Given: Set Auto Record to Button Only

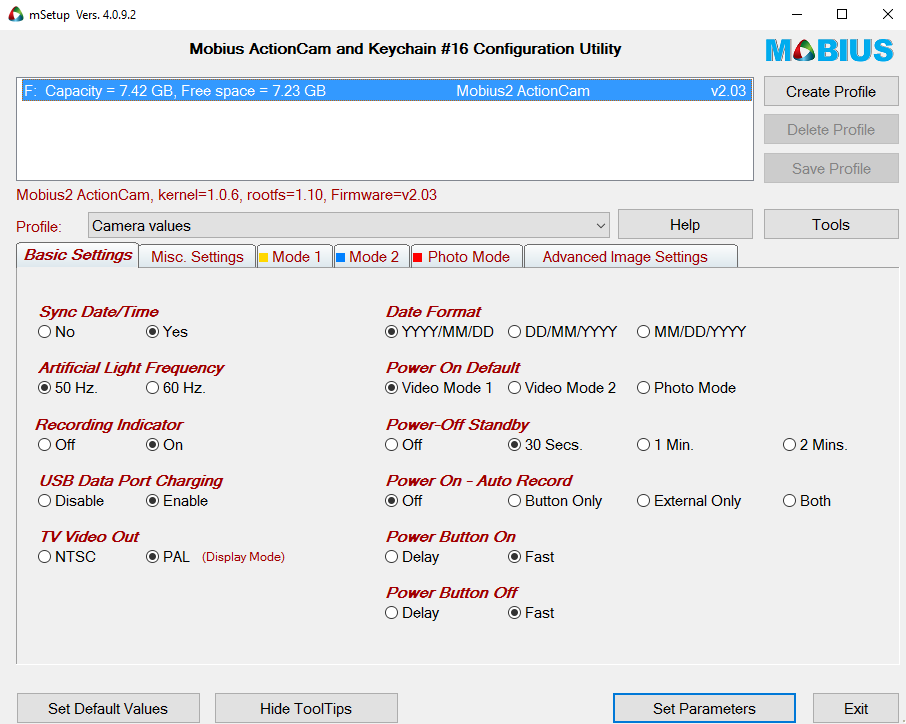Looking at the screenshot, I should click(x=555, y=501).
